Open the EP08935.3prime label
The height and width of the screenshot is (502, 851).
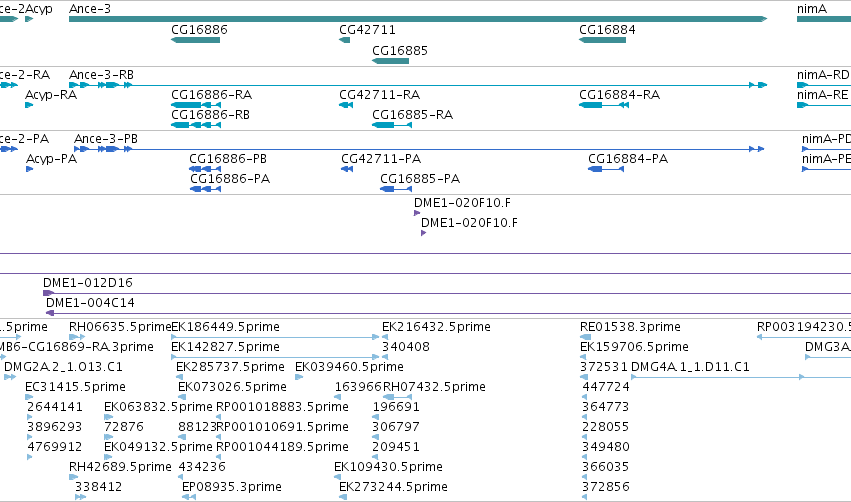[232, 487]
